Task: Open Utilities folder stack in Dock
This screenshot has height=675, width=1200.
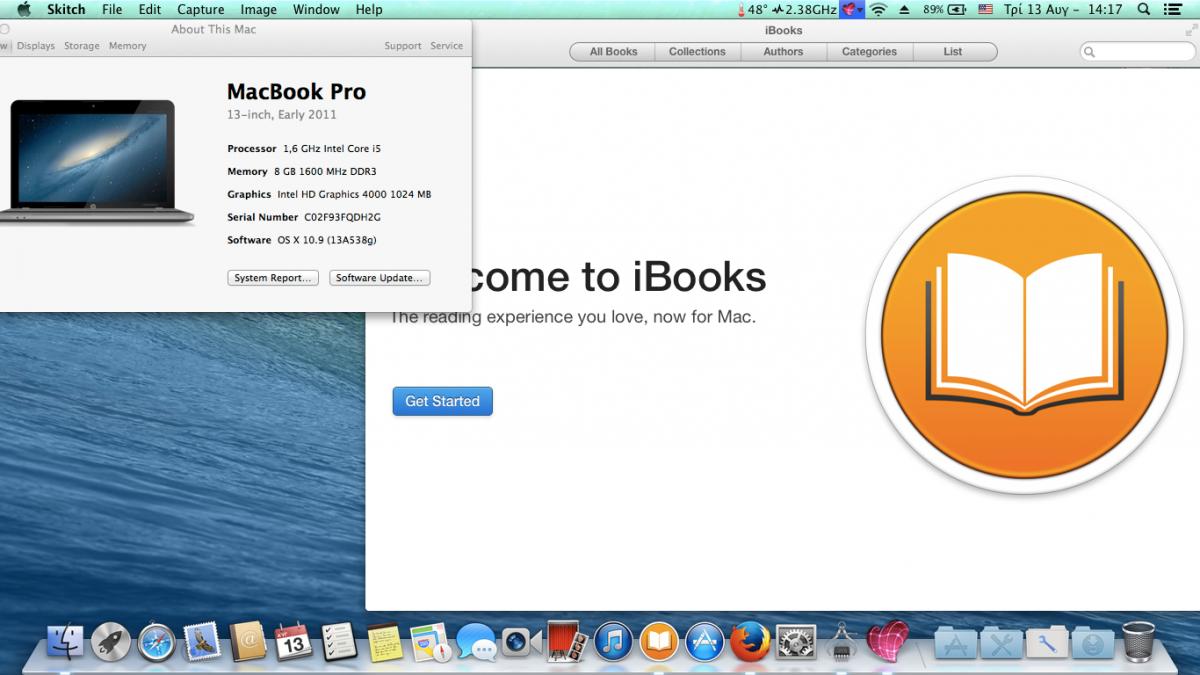Action: point(1001,642)
